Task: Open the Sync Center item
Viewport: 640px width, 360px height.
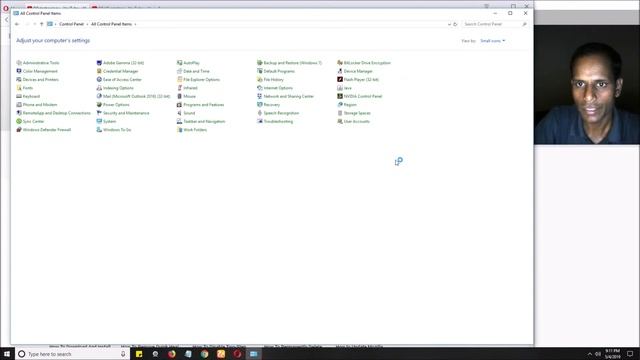Action: [30, 121]
